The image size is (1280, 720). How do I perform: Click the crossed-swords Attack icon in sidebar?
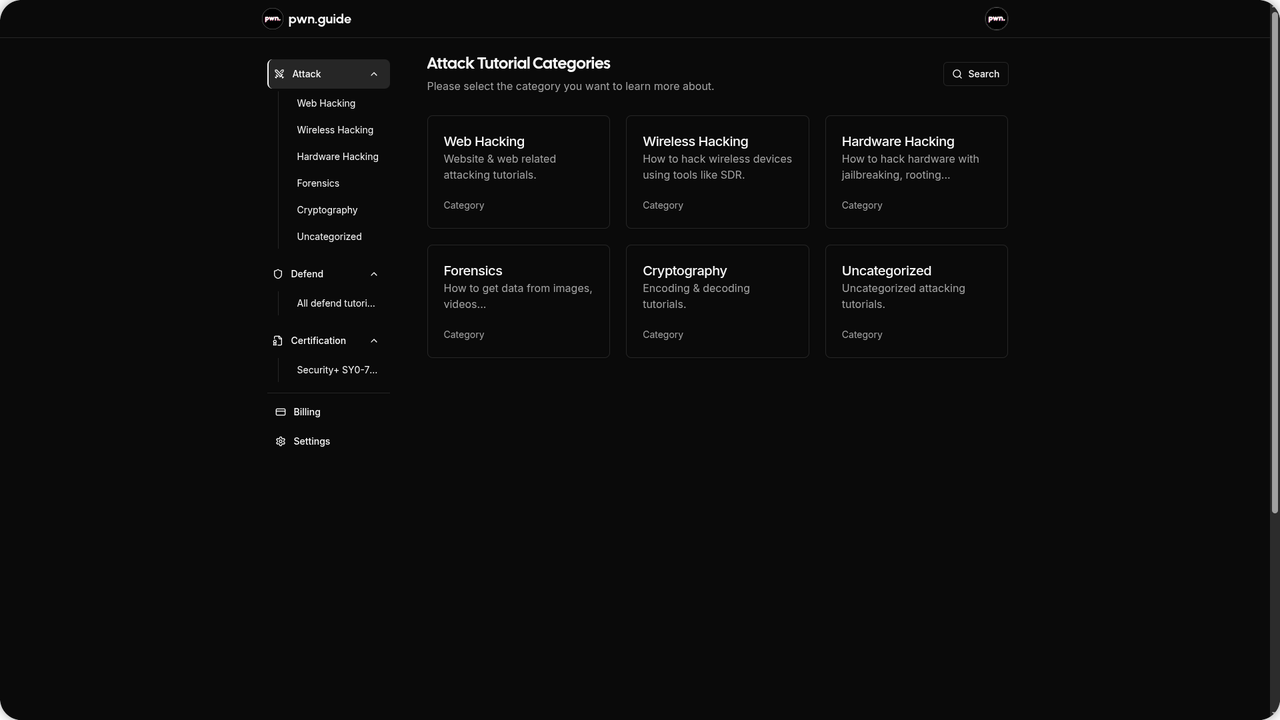tap(280, 73)
